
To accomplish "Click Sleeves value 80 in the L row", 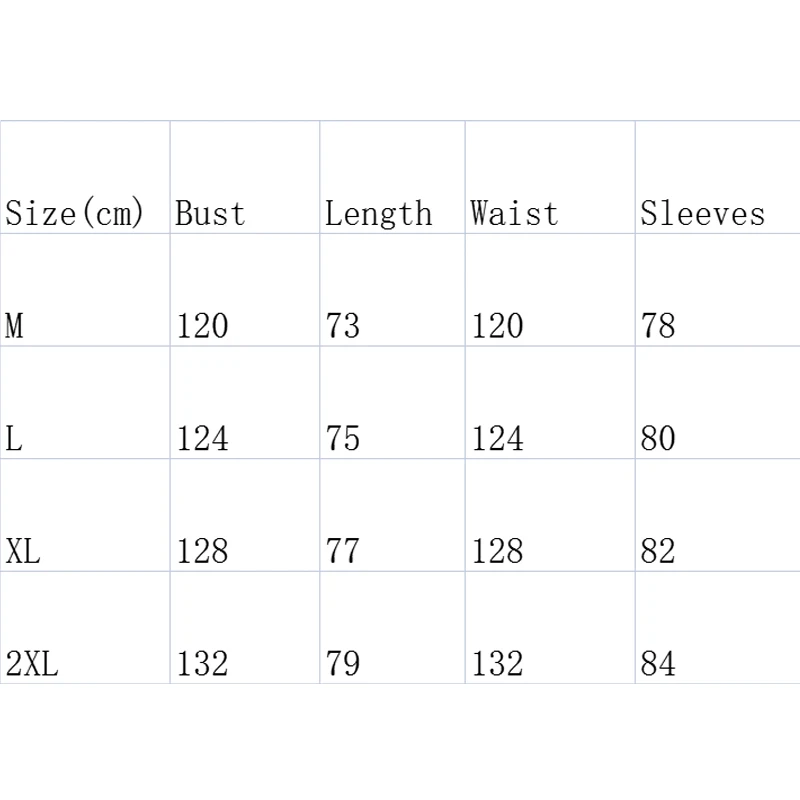I will [658, 438].
